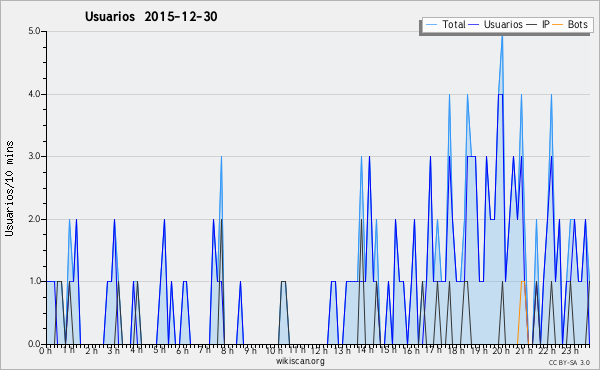
Task: Click the IP legend entry
Action: pos(538,24)
